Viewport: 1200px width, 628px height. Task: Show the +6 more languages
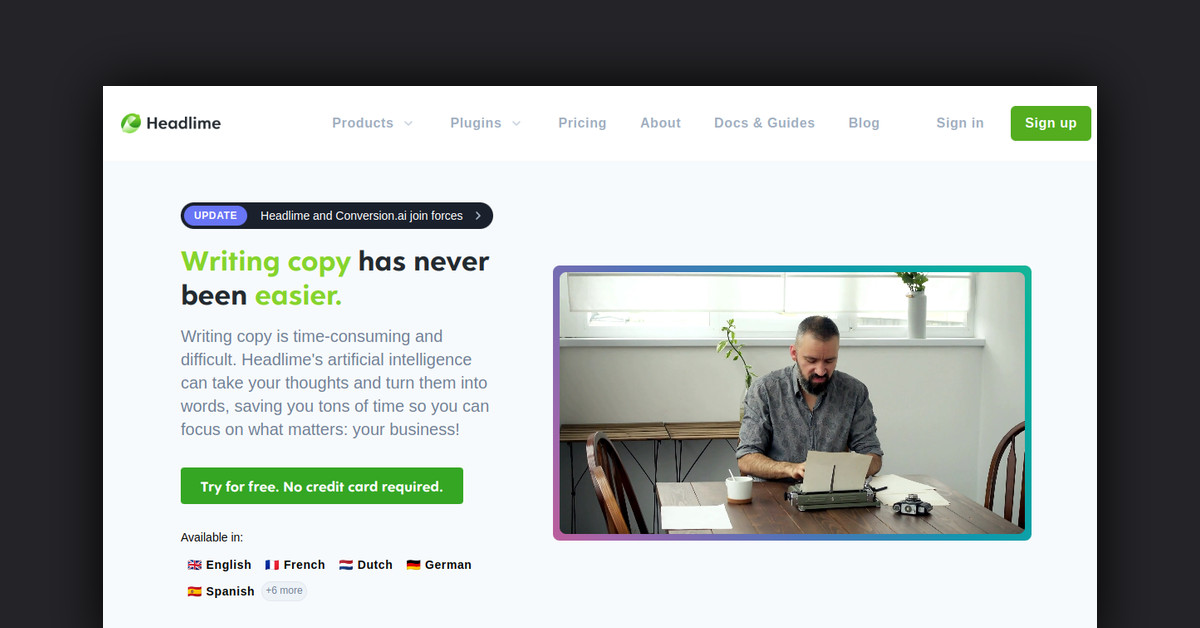tap(284, 591)
